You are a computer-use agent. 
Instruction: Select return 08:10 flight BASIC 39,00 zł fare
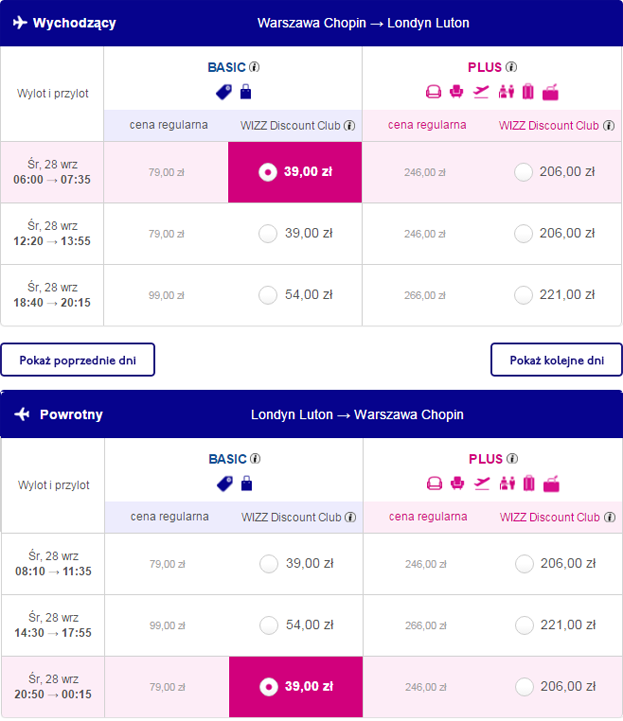(269, 564)
